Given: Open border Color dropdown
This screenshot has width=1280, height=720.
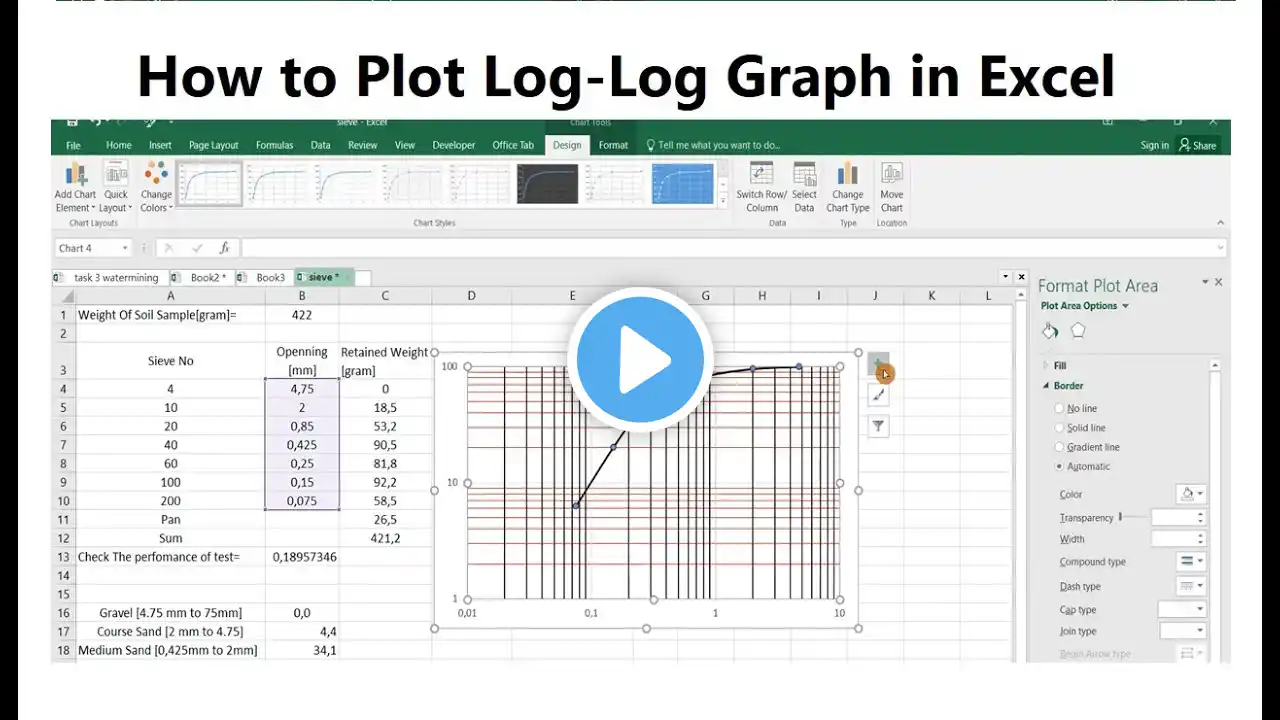Looking at the screenshot, I should (x=1191, y=494).
